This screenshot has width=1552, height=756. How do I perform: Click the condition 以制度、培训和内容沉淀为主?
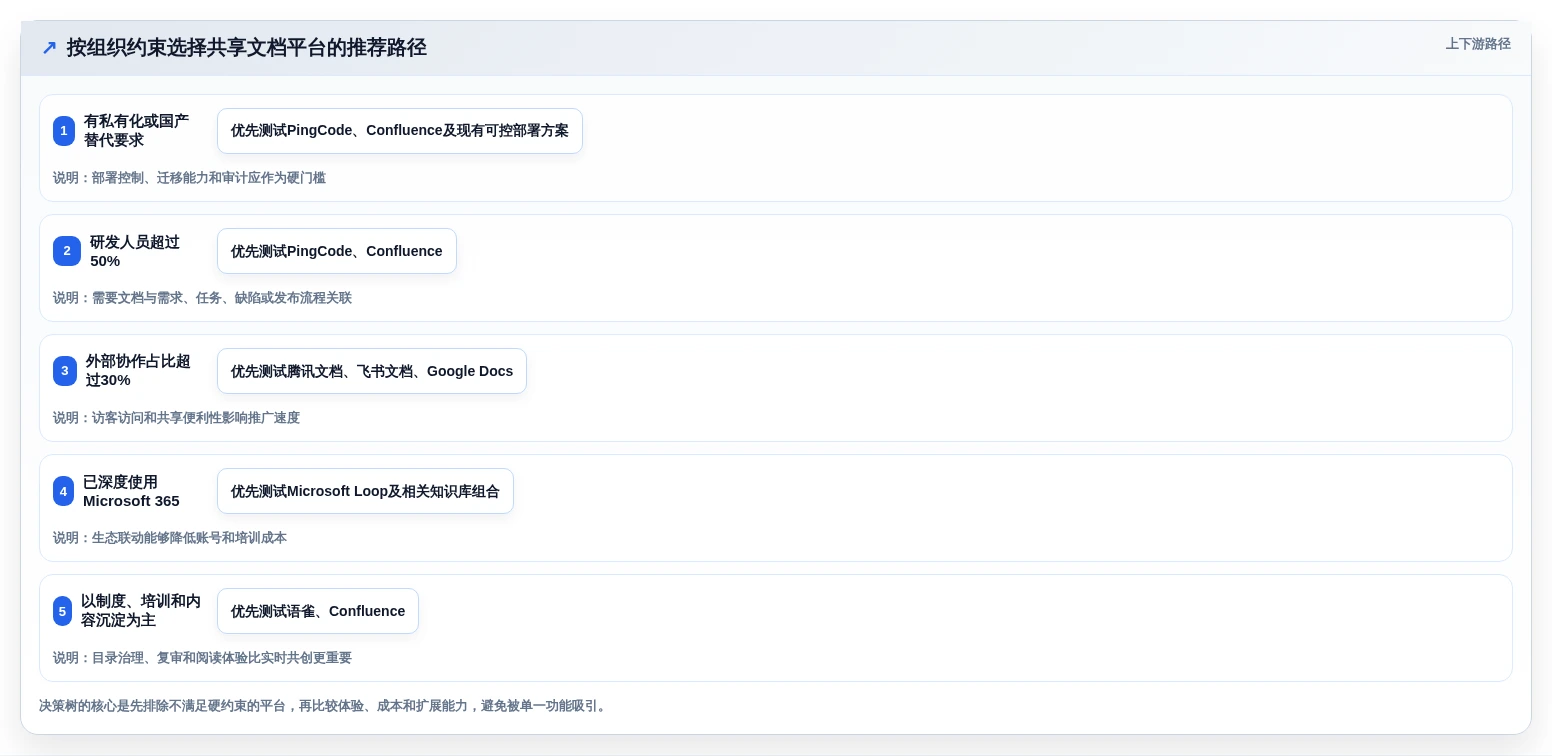(x=141, y=611)
